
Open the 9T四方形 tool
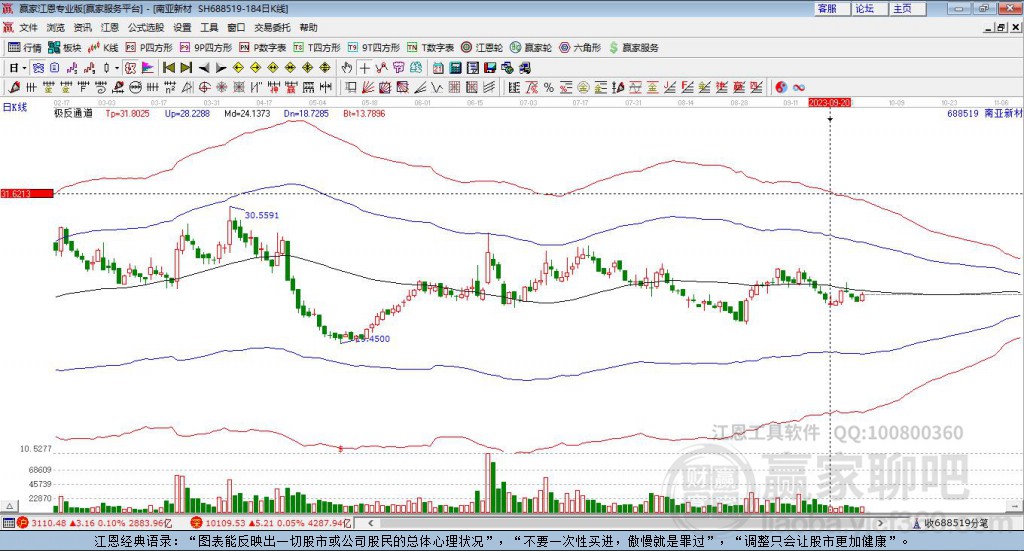pos(374,48)
